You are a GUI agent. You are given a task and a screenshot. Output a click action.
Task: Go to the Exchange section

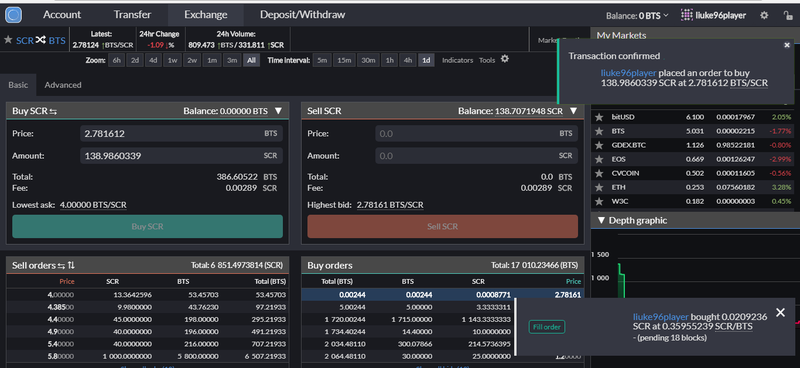point(206,15)
